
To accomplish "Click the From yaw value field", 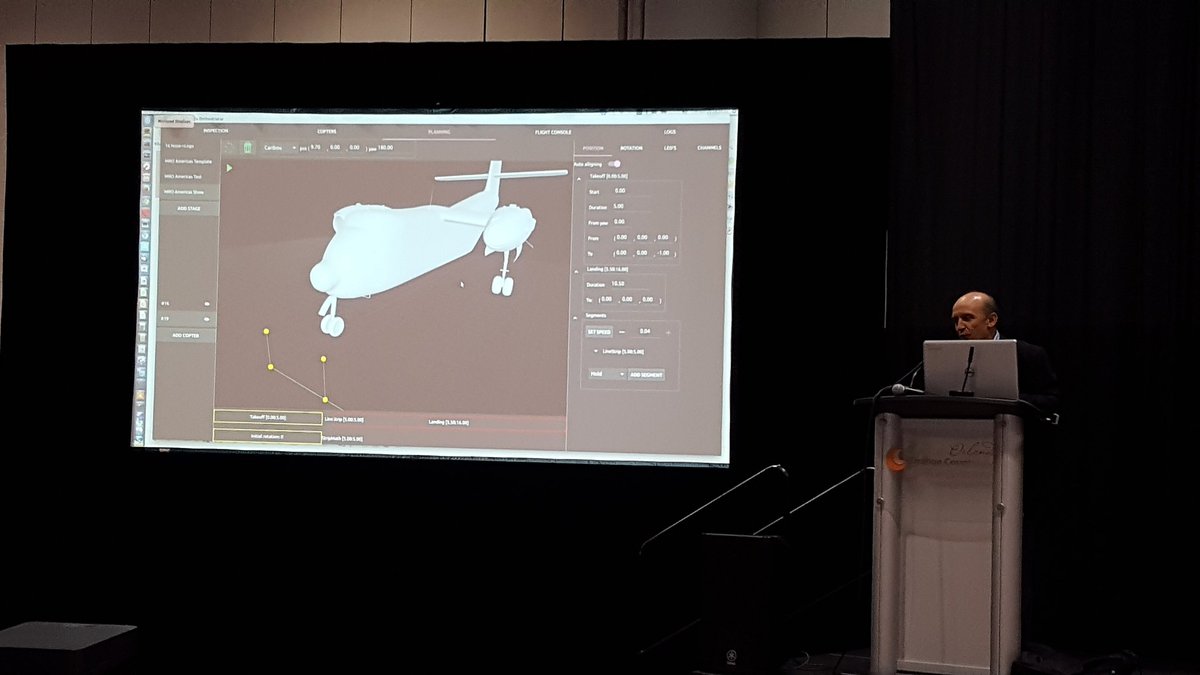I will pyautogui.click(x=620, y=221).
